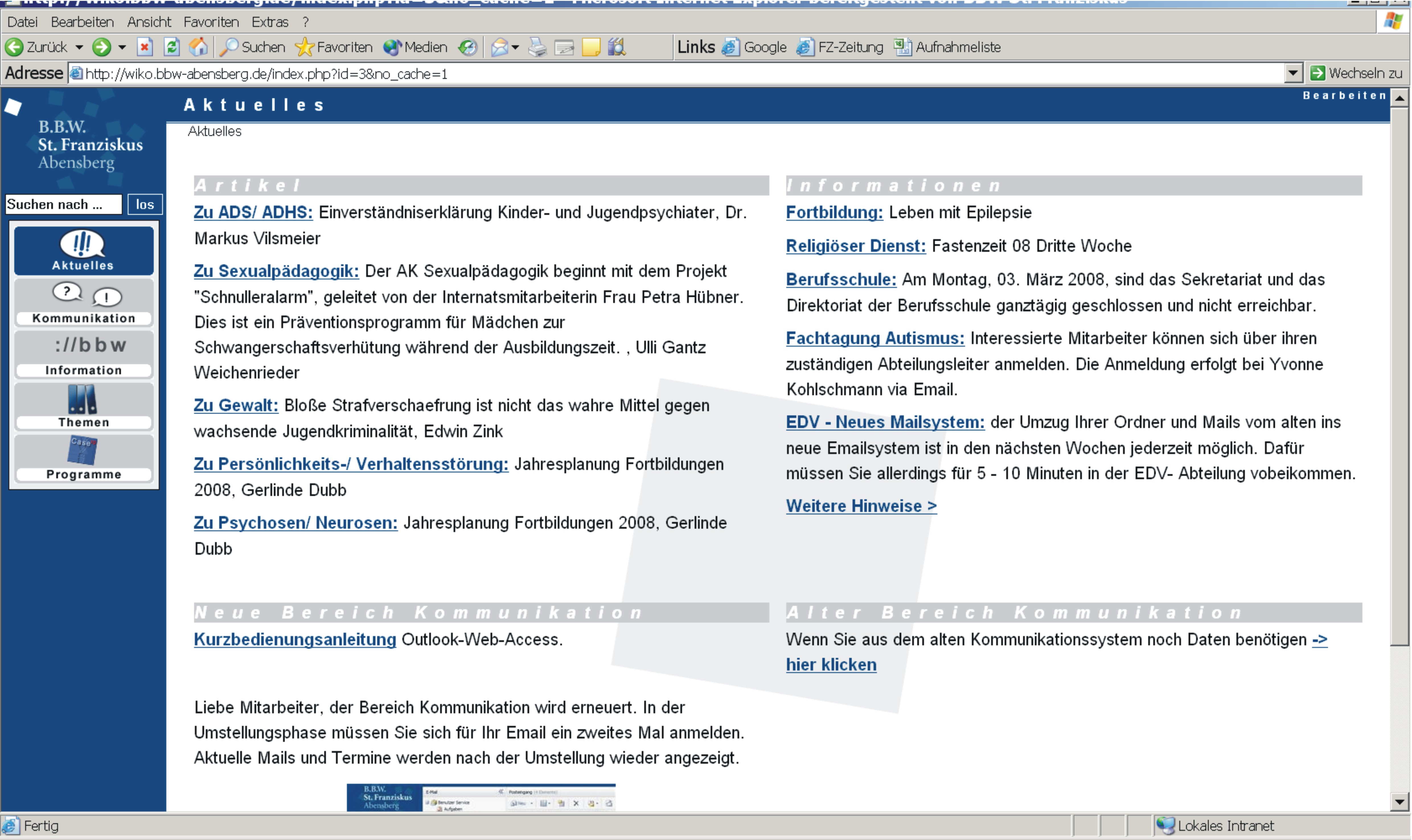Open the Weitere Hinweise > link

pyautogui.click(x=862, y=506)
